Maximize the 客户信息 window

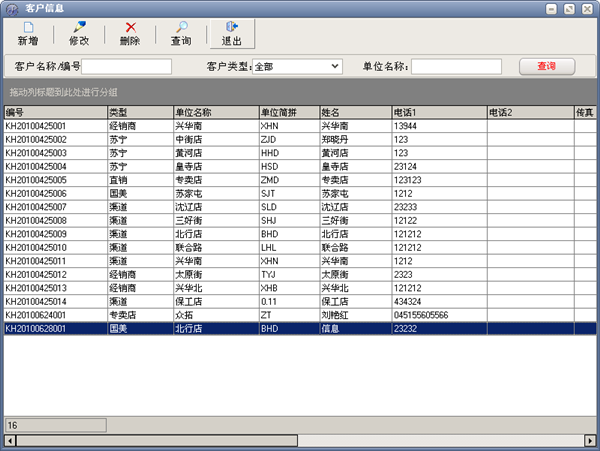569,8
